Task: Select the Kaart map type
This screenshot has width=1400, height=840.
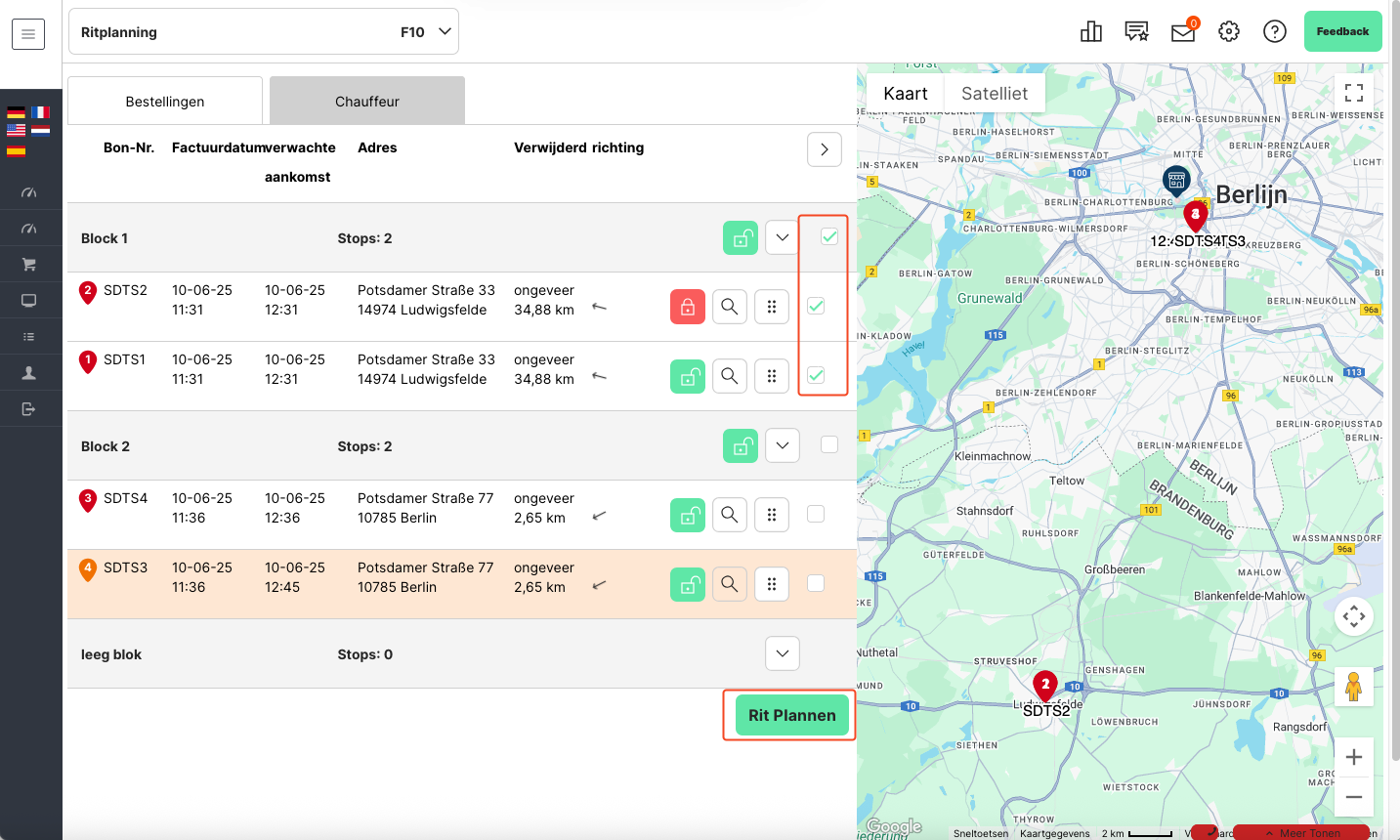Action: (x=905, y=94)
